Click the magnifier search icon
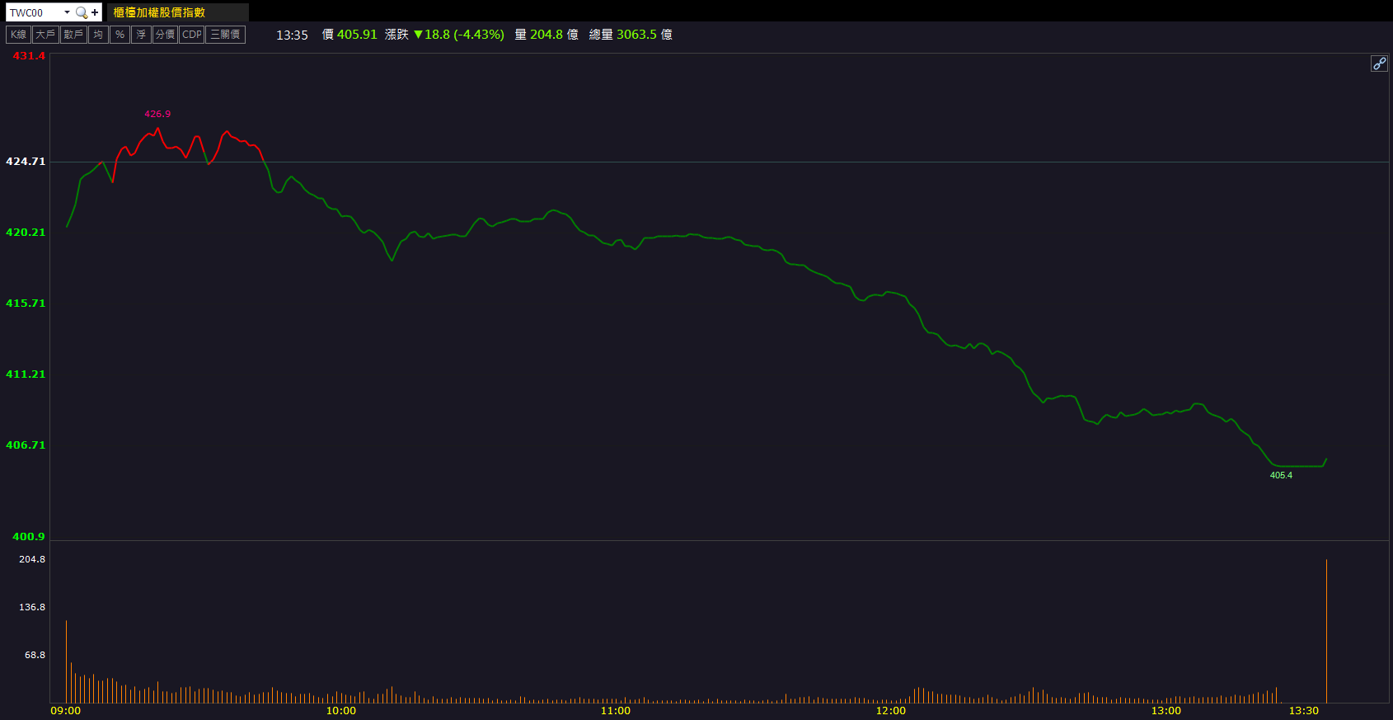The width and height of the screenshot is (1393, 720). click(82, 13)
